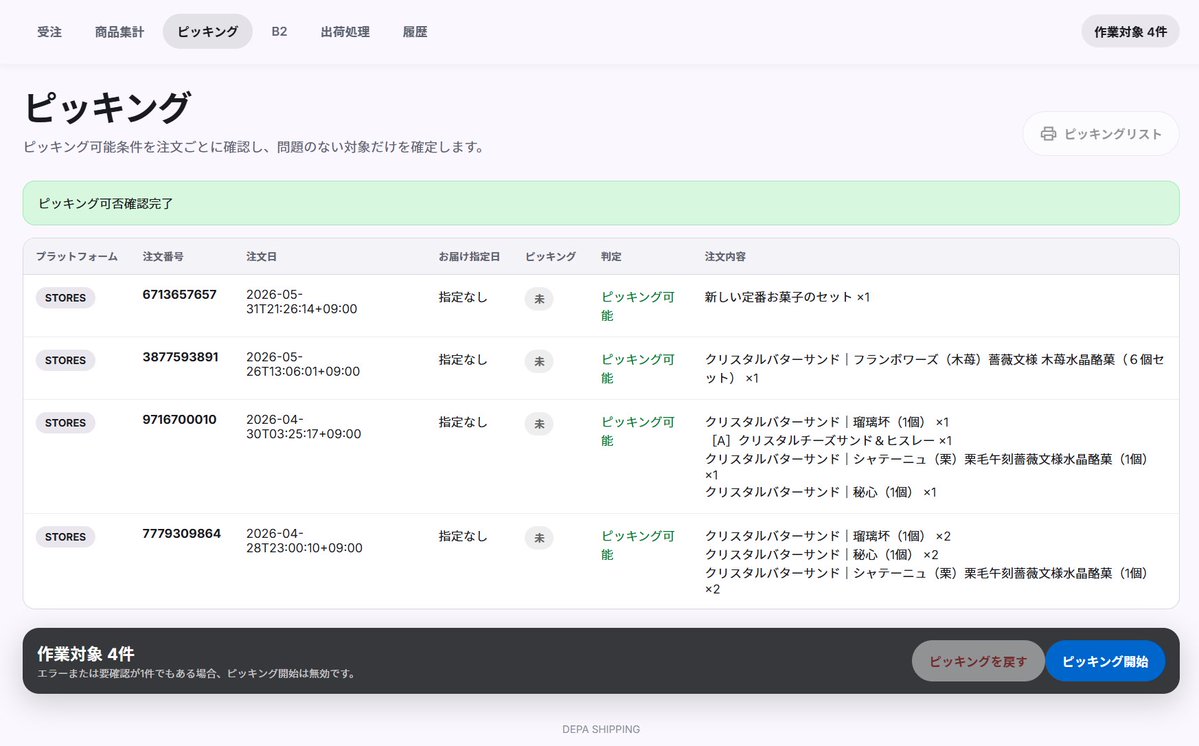The height and width of the screenshot is (746, 1199).
Task: Click the printer icon in ピッキングリスト button
Action: click(x=1048, y=134)
